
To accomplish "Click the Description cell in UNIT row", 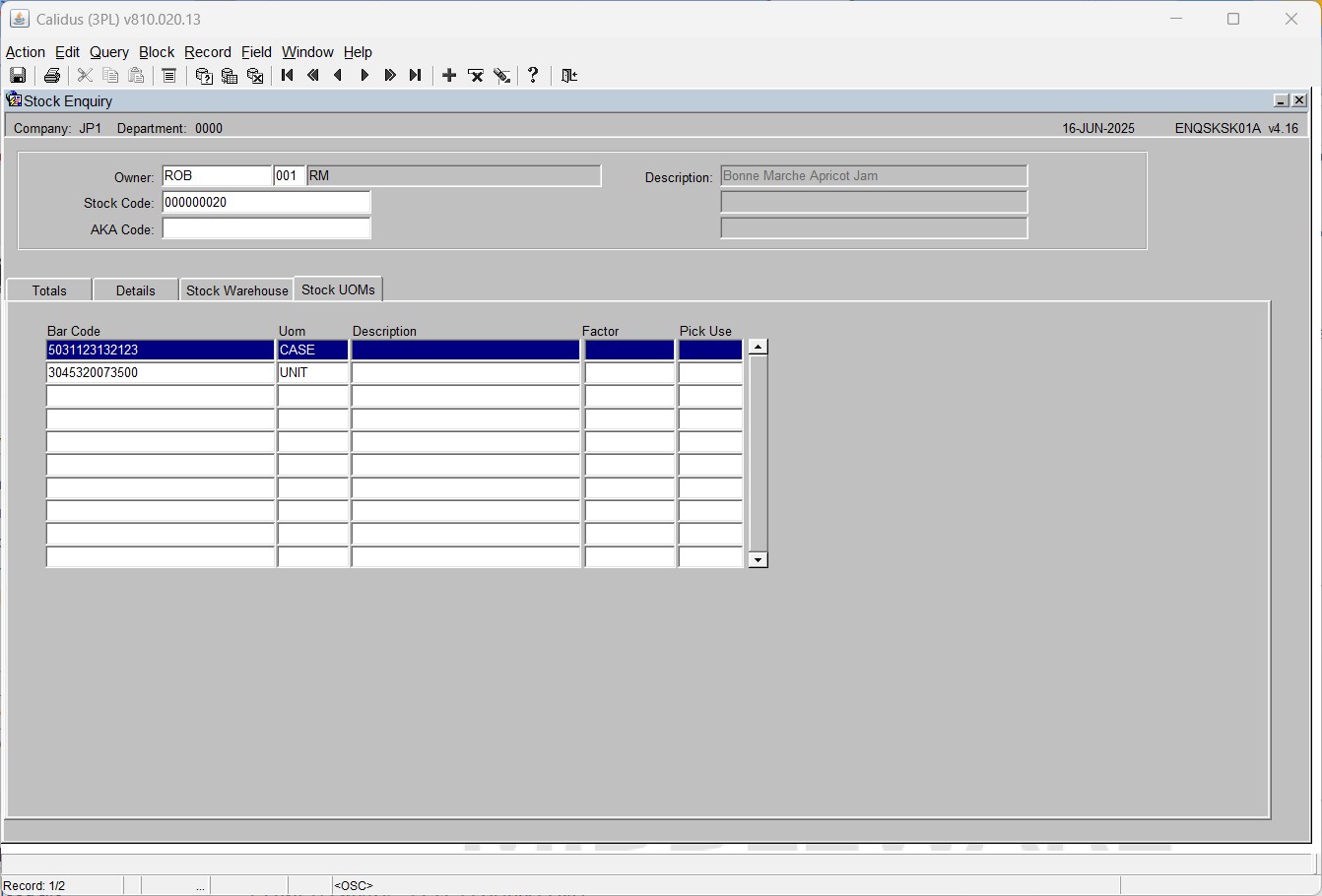I will coord(466,373).
